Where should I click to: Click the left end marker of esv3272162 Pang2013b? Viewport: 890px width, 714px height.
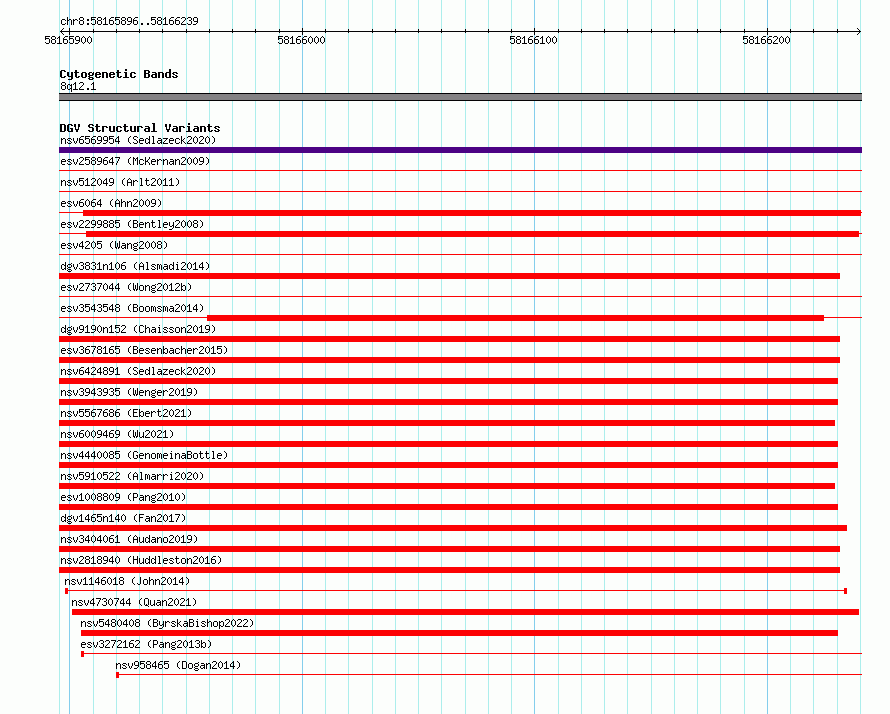point(83,654)
